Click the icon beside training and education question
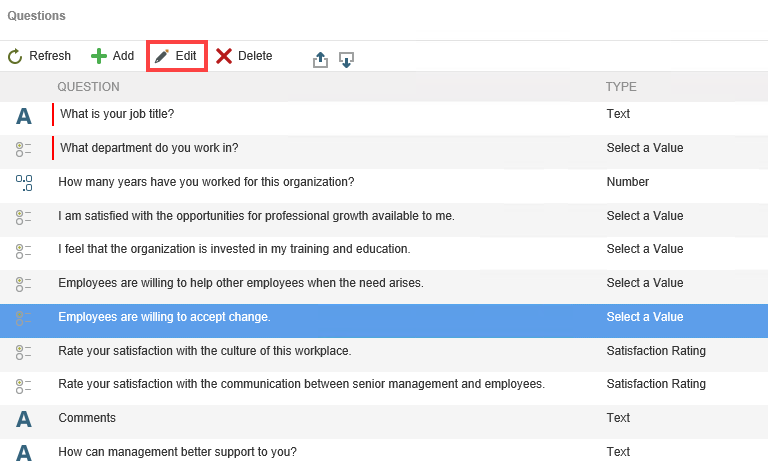Image resolution: width=768 pixels, height=471 pixels. 24,250
